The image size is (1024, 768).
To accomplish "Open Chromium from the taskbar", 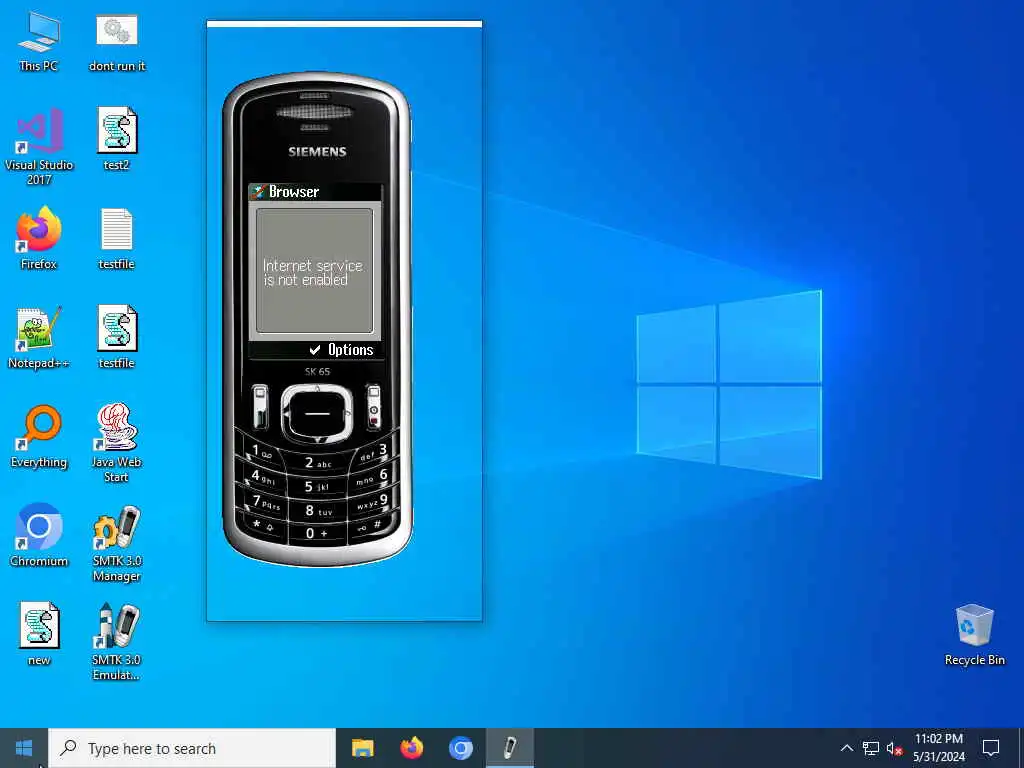I will tap(460, 748).
